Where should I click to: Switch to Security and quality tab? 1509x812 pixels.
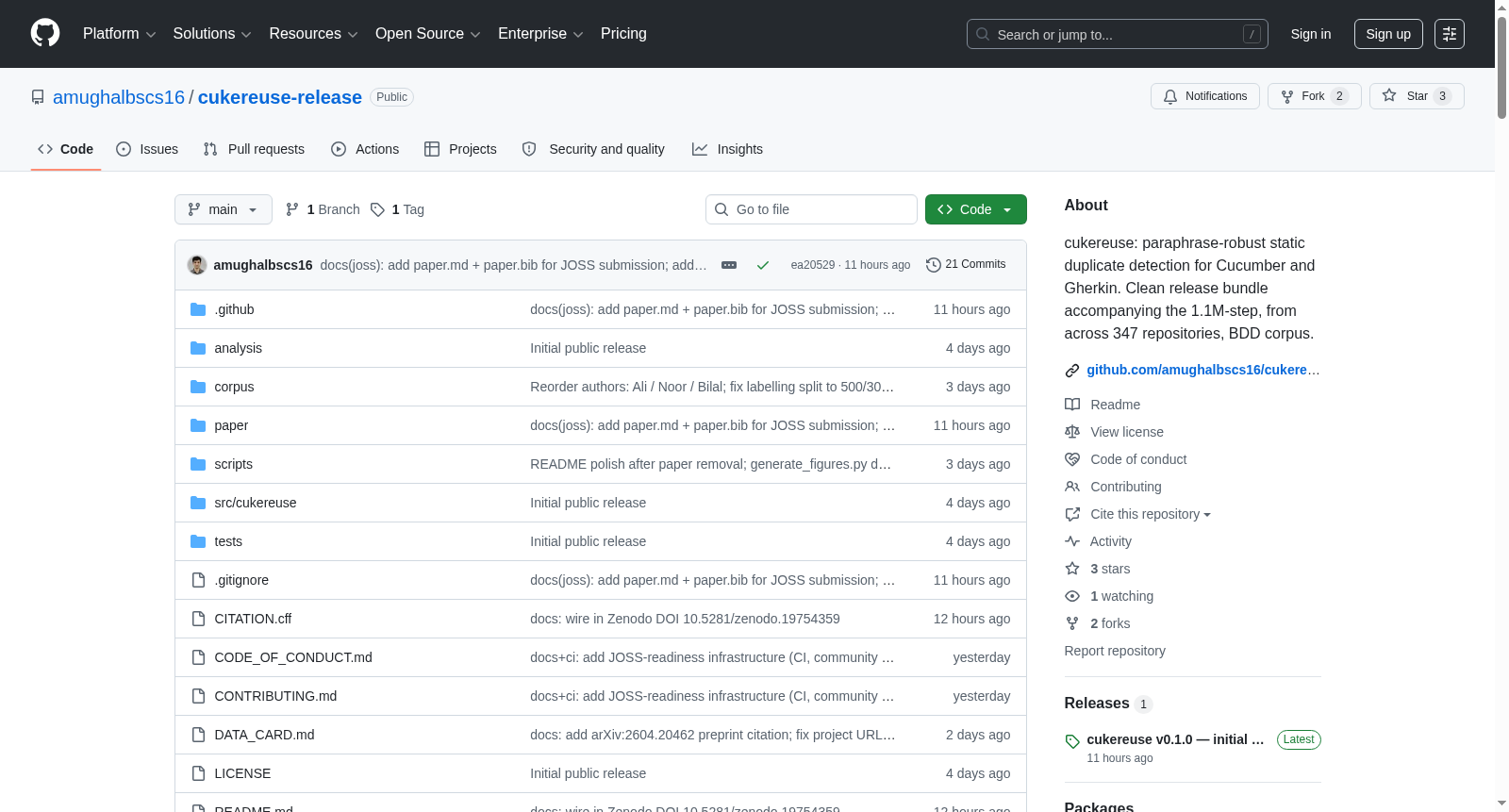pyautogui.click(x=593, y=149)
